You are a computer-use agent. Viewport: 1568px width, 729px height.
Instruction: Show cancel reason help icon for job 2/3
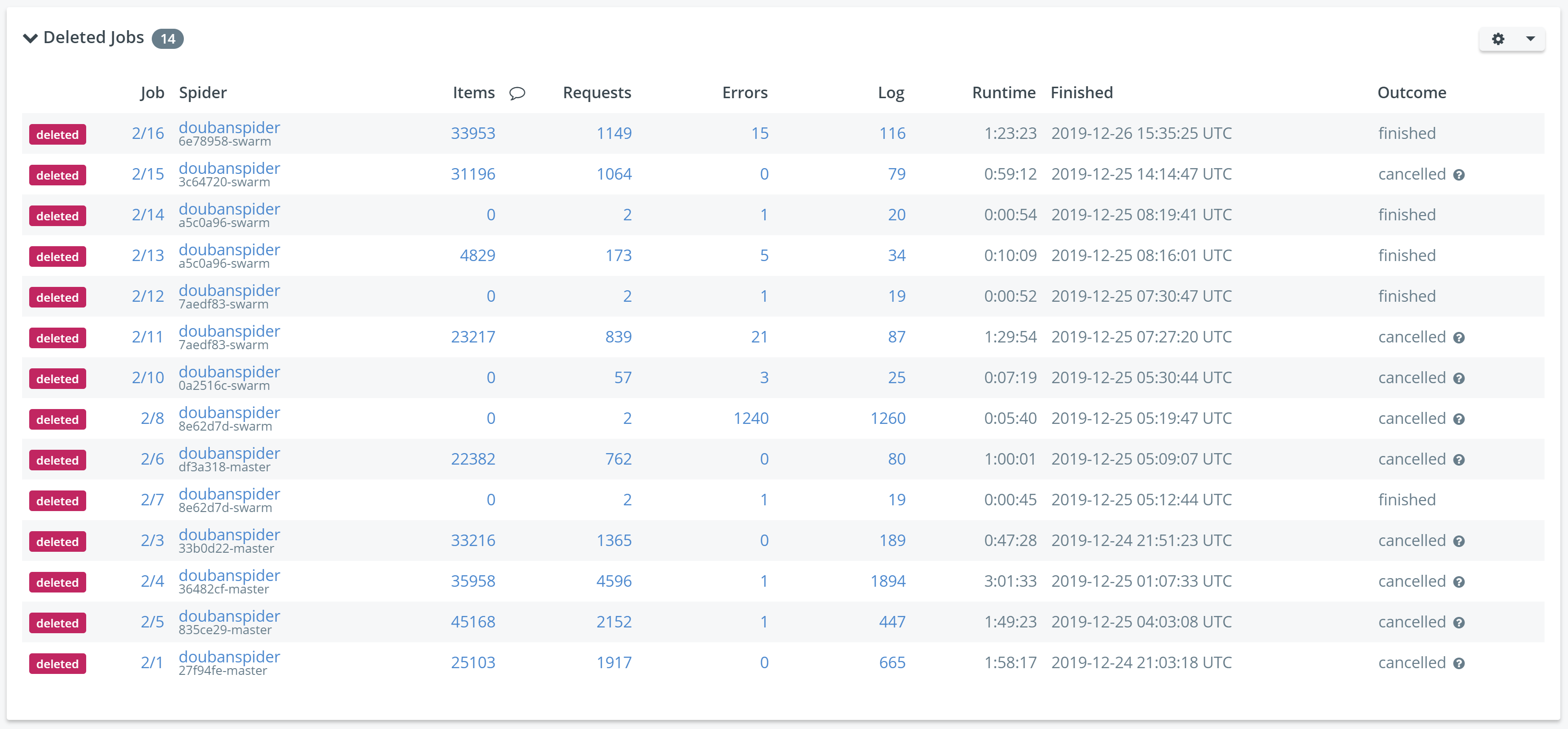point(1459,541)
